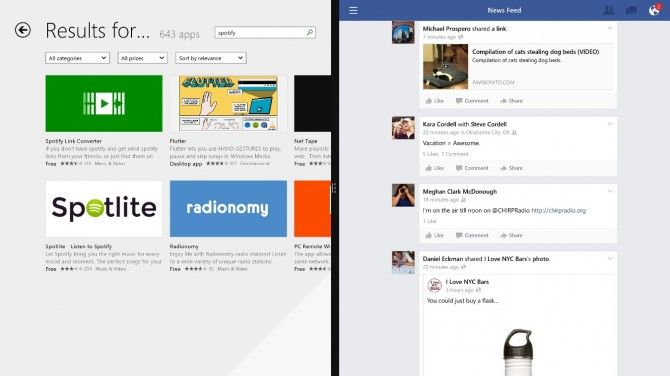
Task: Open Facebook hamburger menu
Action: [x=353, y=10]
